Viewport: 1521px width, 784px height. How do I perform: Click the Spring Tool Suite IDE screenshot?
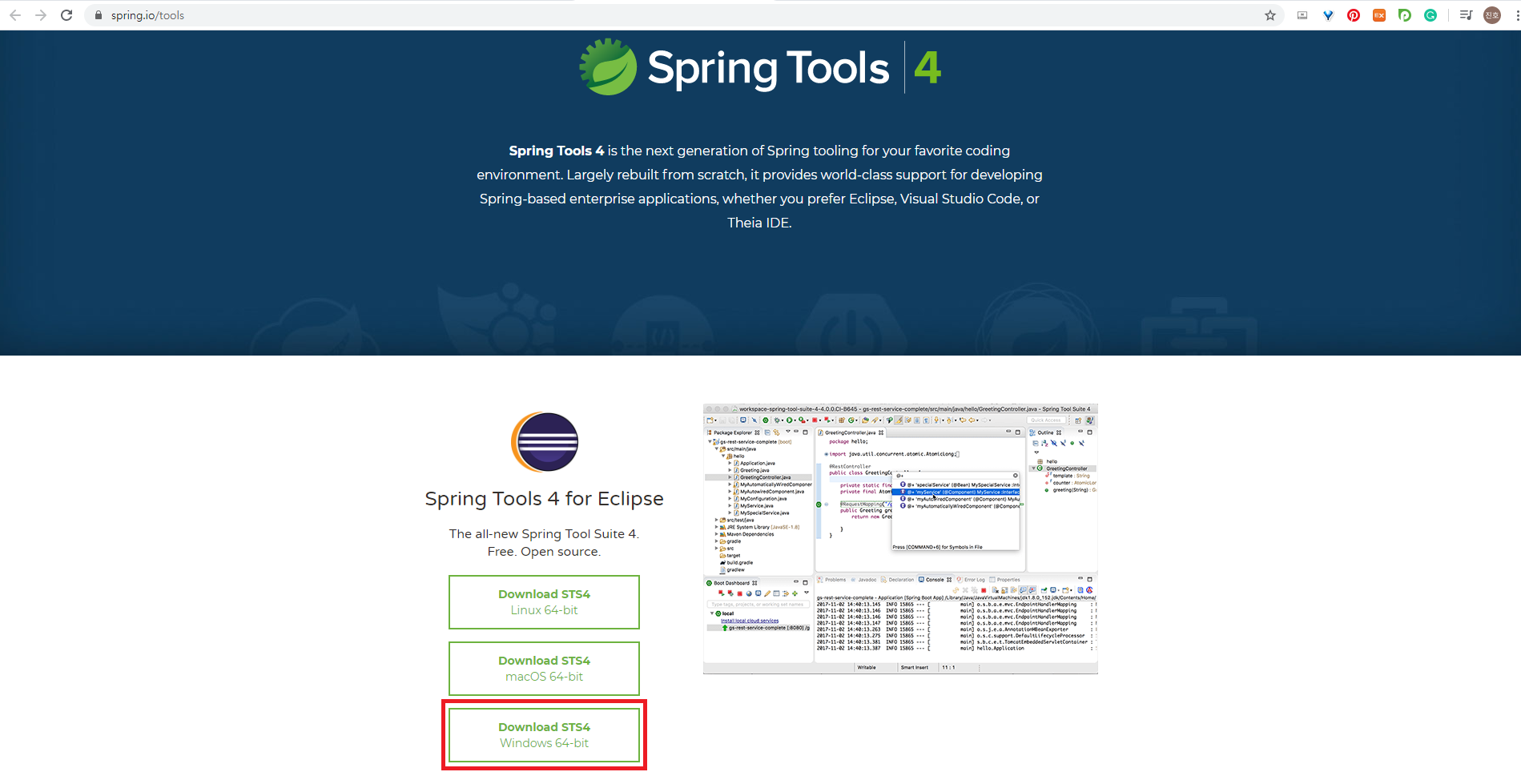click(x=900, y=539)
